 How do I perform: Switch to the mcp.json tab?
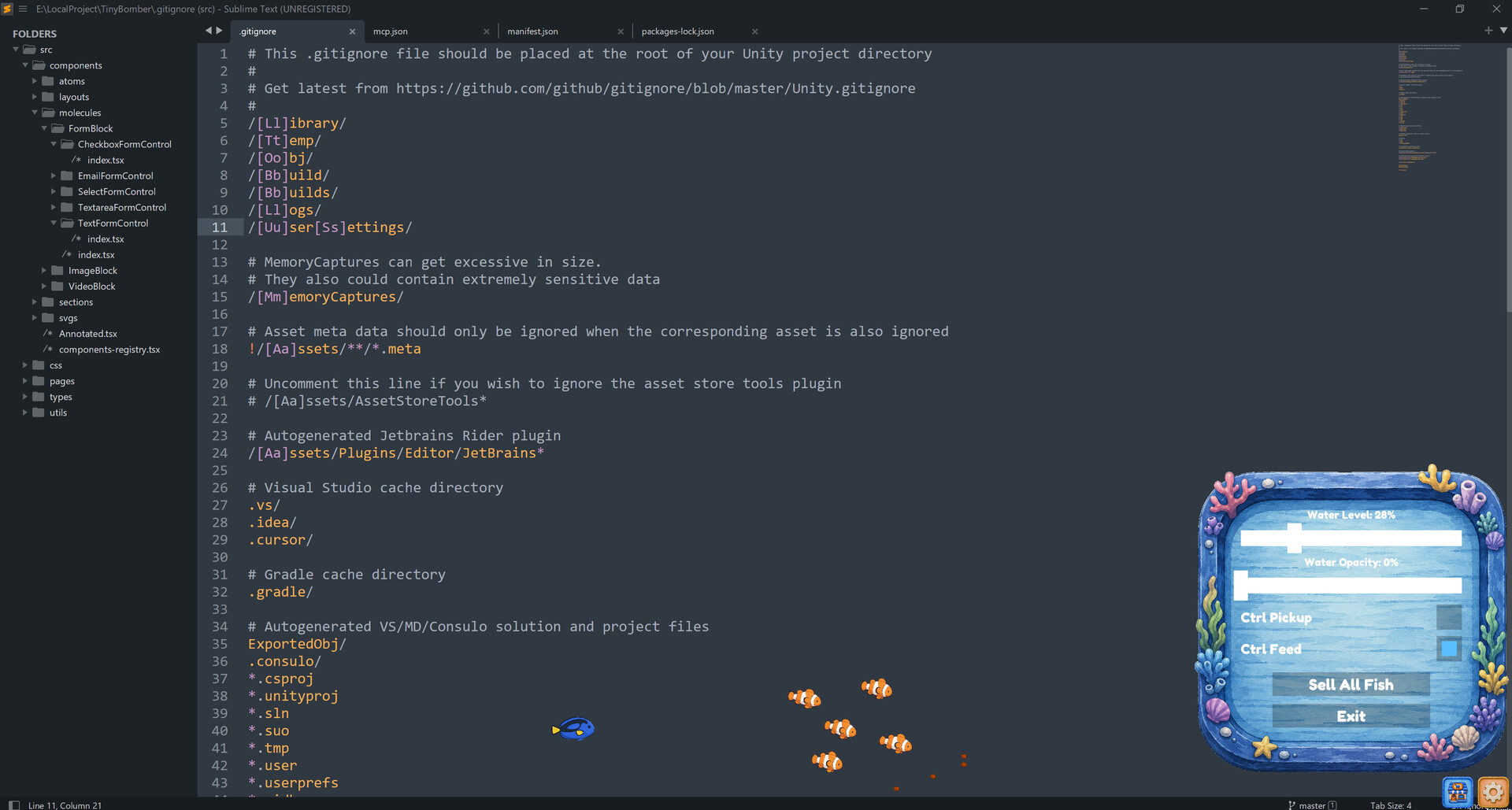391,31
